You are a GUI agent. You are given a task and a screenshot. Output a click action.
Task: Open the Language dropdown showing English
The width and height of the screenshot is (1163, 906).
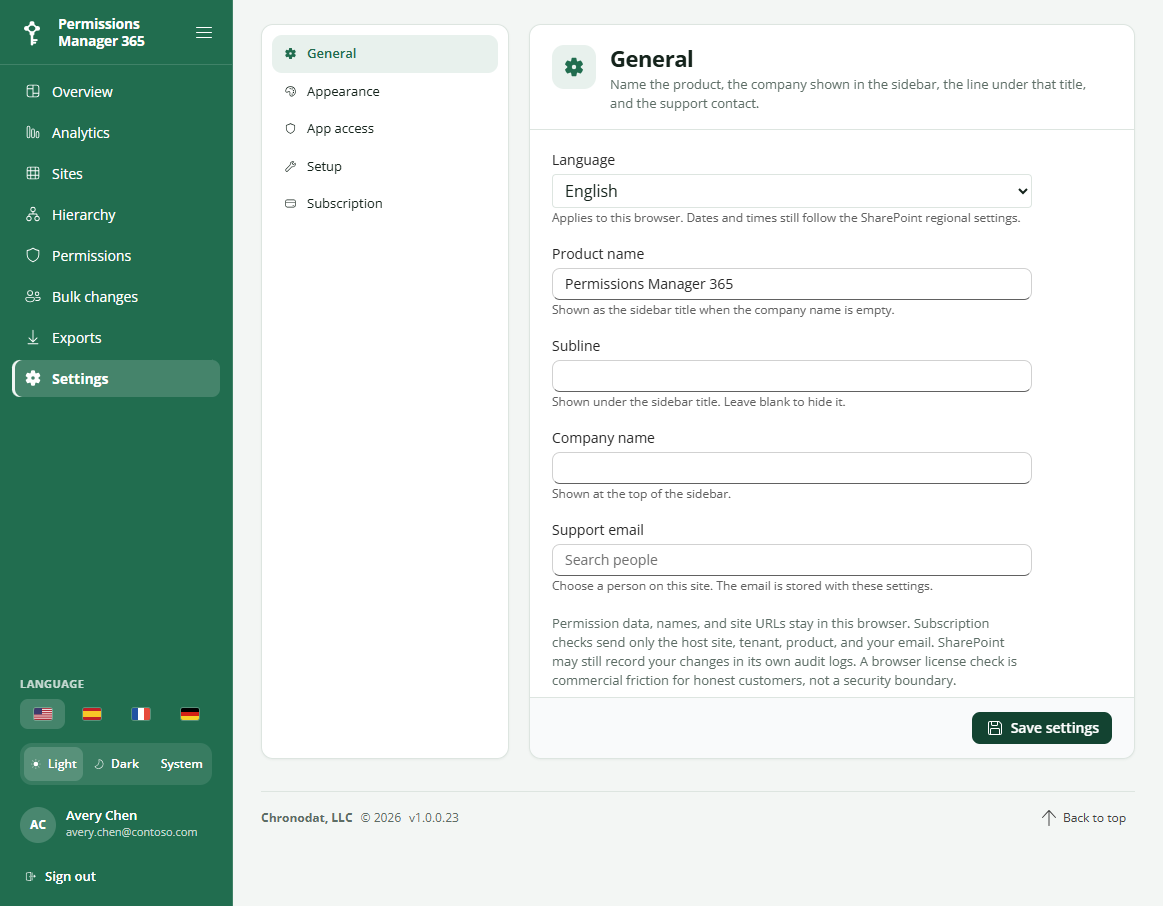point(791,191)
